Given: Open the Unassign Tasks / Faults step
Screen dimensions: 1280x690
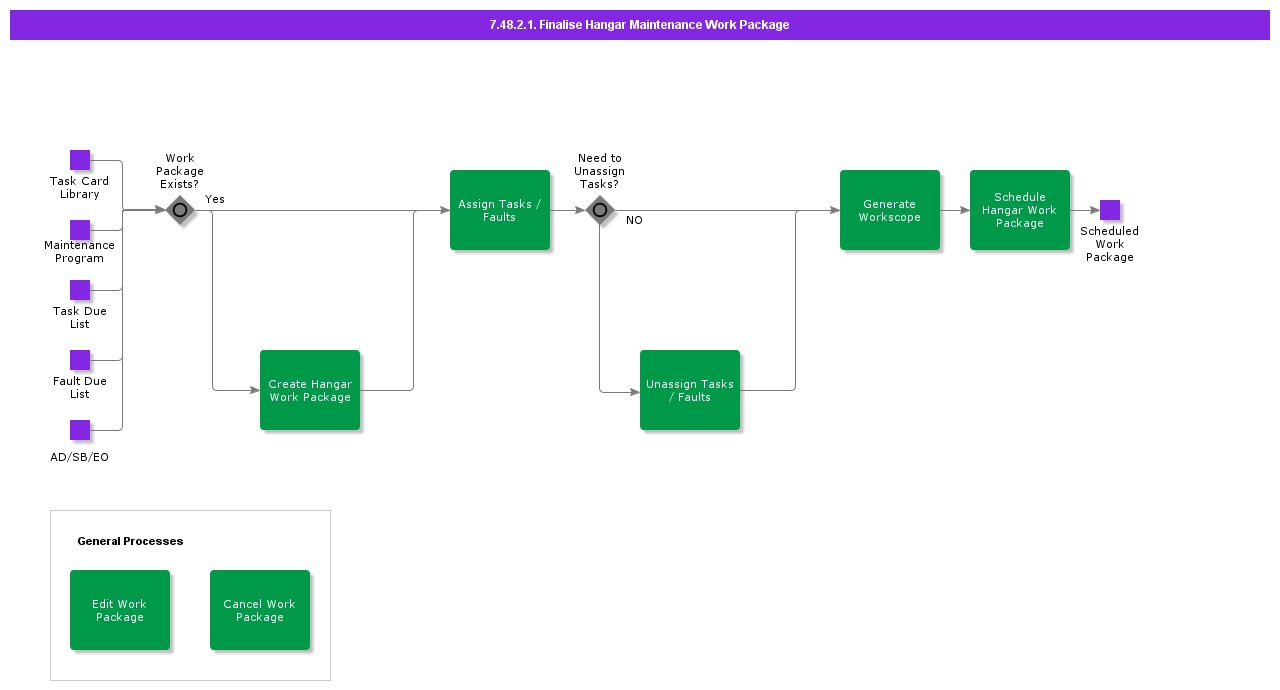Looking at the screenshot, I should [x=690, y=390].
